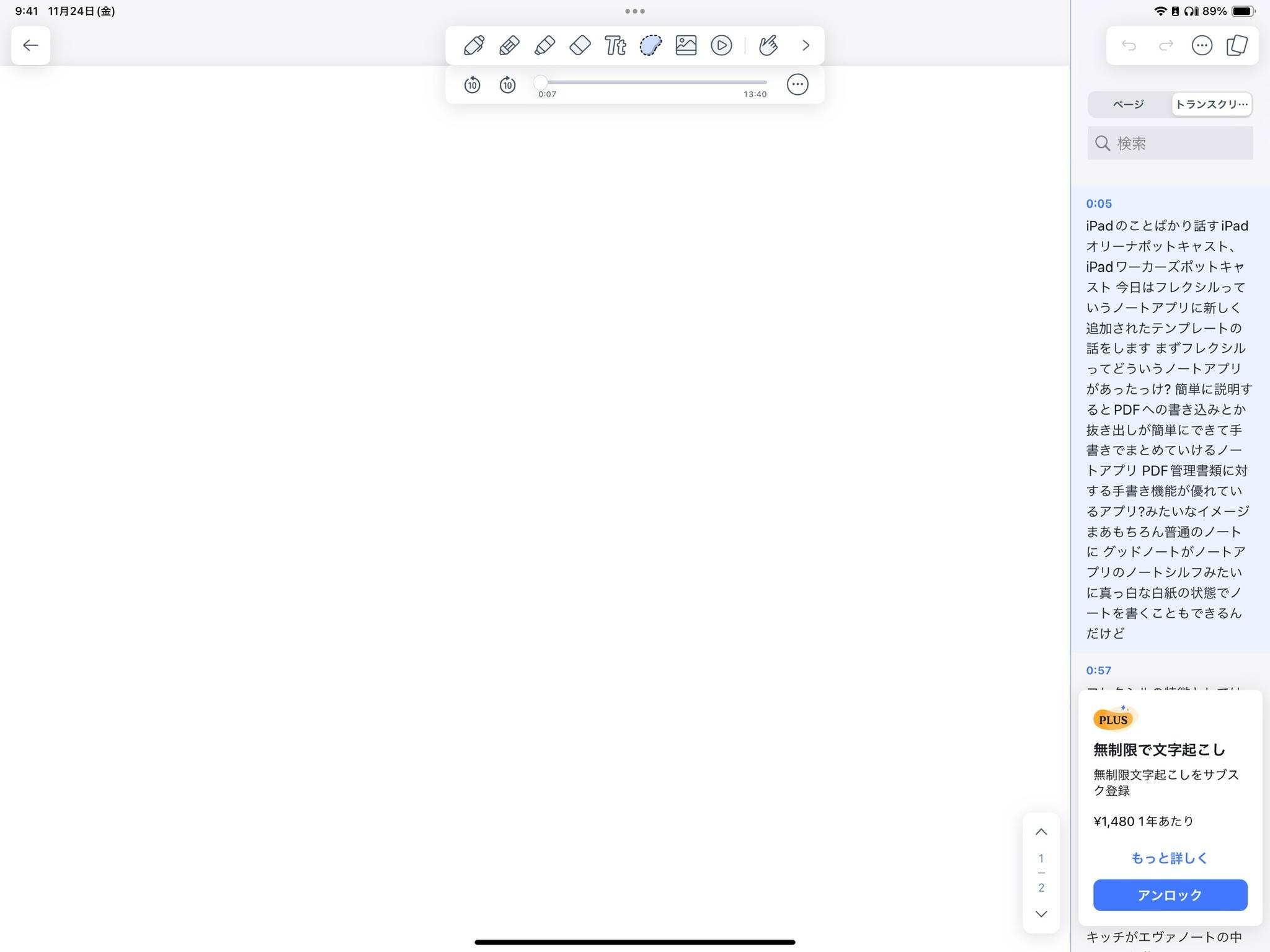Screen dimensions: 1270x952
Task: Go back with the back arrow
Action: point(30,45)
